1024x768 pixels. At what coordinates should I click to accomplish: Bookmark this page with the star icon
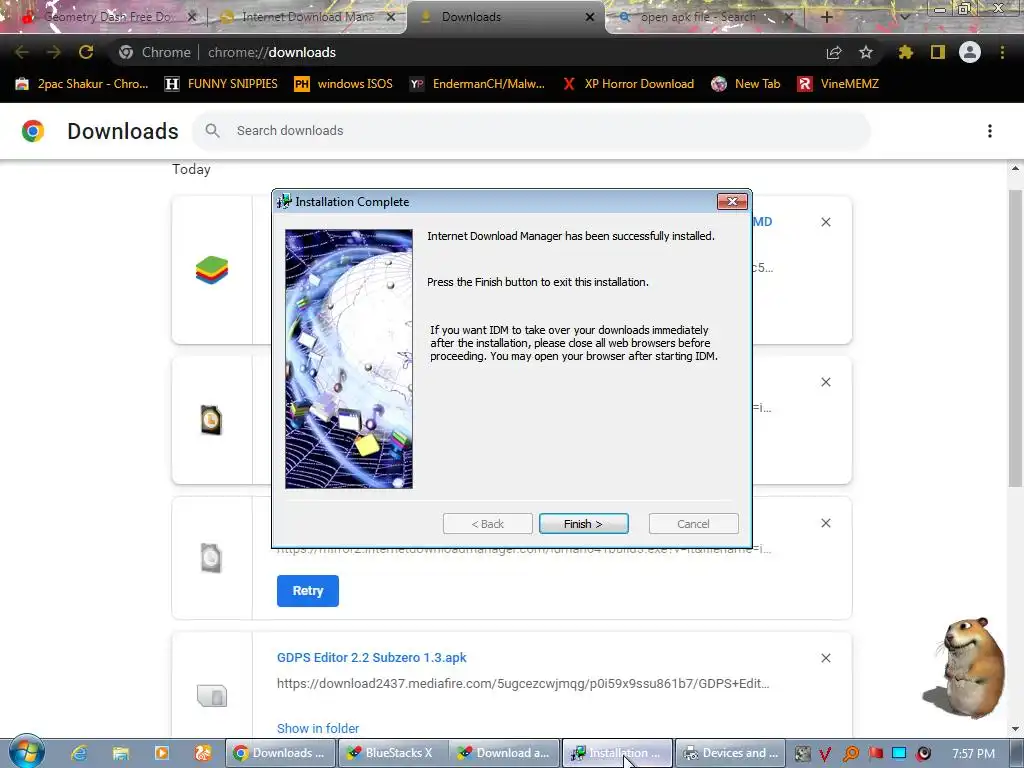(x=866, y=52)
